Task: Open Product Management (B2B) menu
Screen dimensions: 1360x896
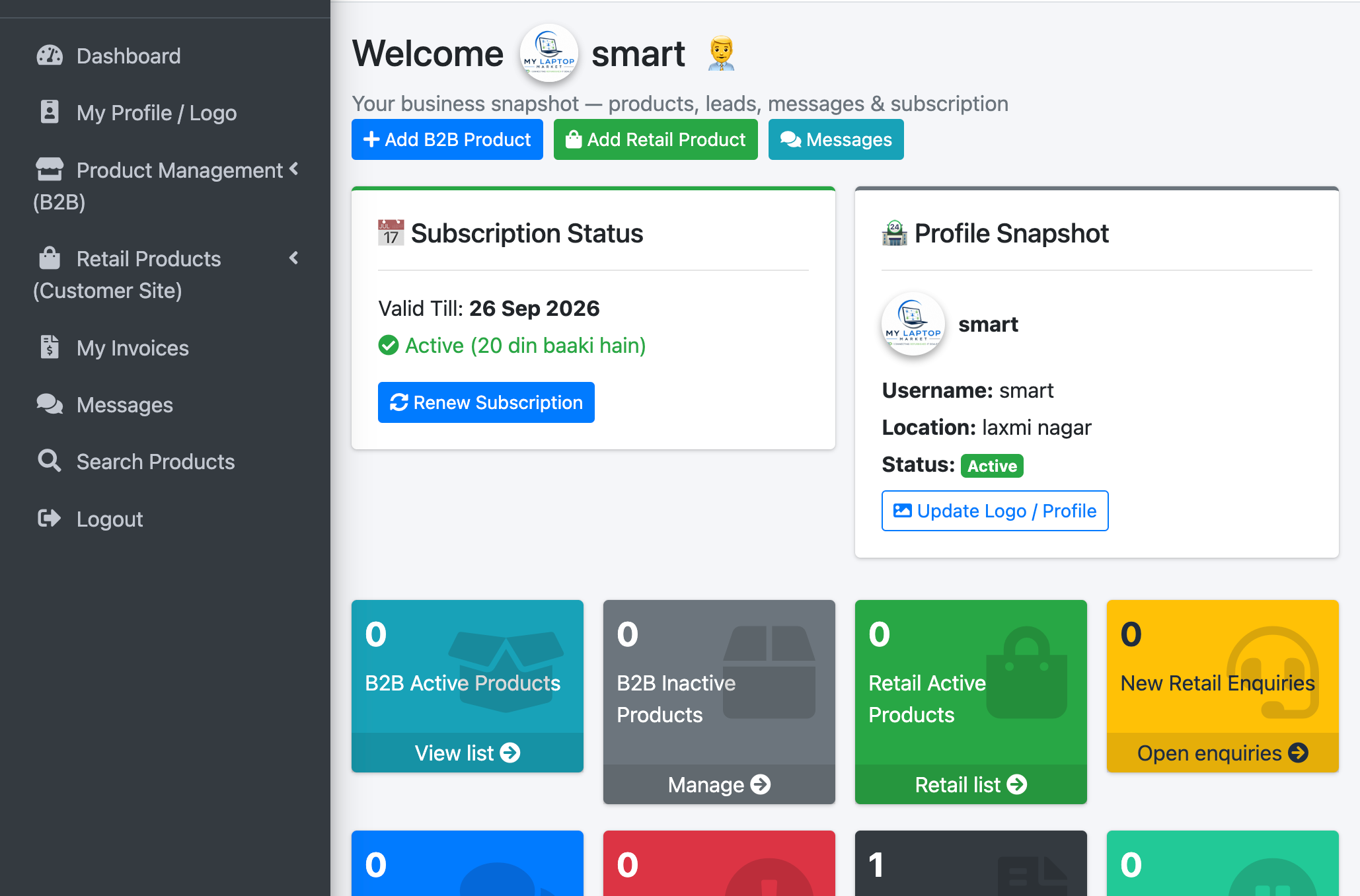Action: click(165, 186)
